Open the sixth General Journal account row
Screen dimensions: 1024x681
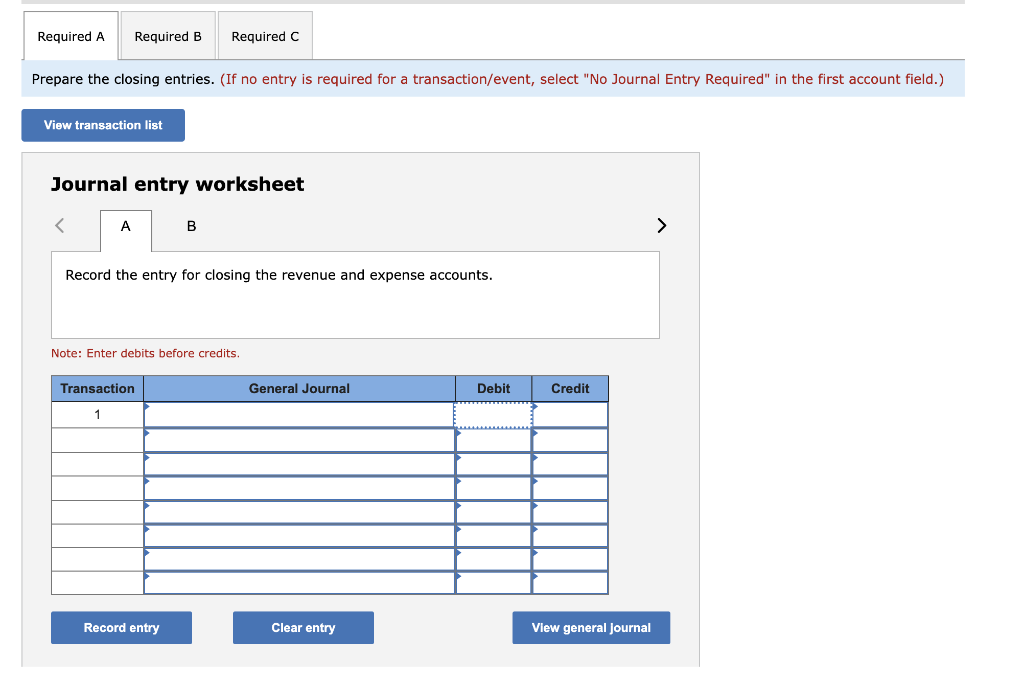pyautogui.click(x=299, y=536)
